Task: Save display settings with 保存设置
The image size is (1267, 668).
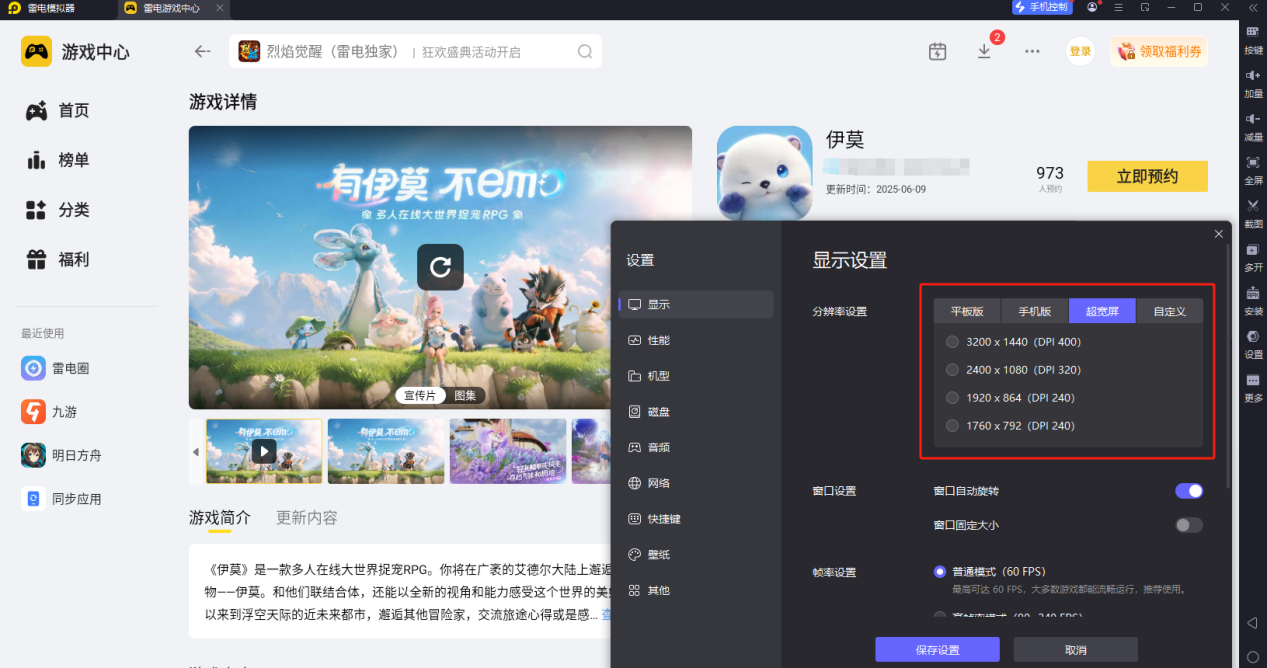Action: [936, 649]
